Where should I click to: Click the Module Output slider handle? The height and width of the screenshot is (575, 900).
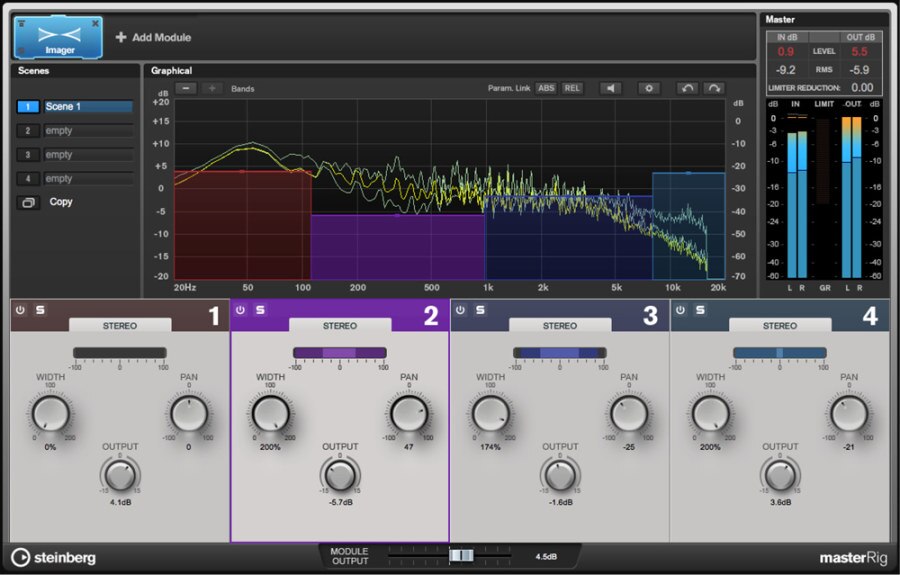461,555
